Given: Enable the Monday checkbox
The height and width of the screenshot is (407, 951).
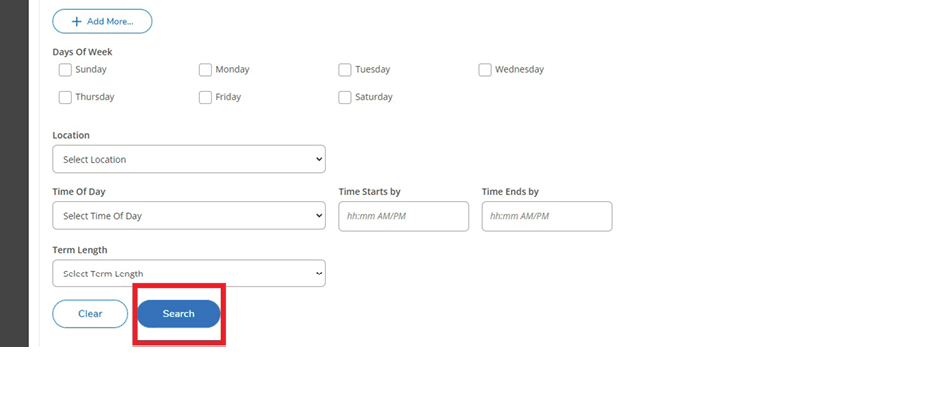Looking at the screenshot, I should [x=205, y=70].
